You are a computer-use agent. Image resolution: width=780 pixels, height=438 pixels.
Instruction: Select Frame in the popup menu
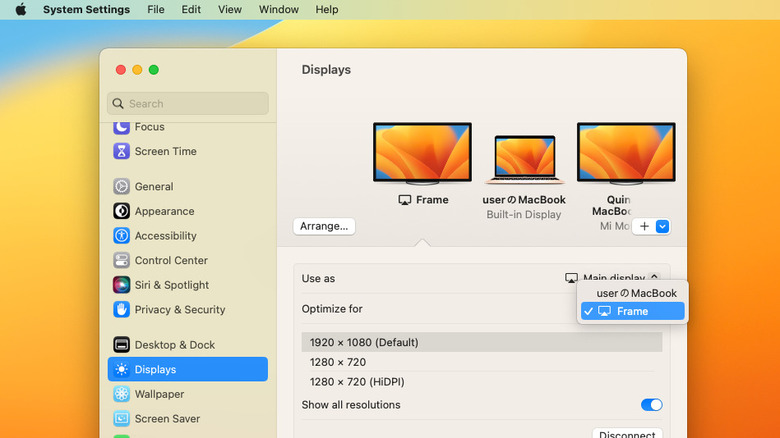(x=632, y=311)
